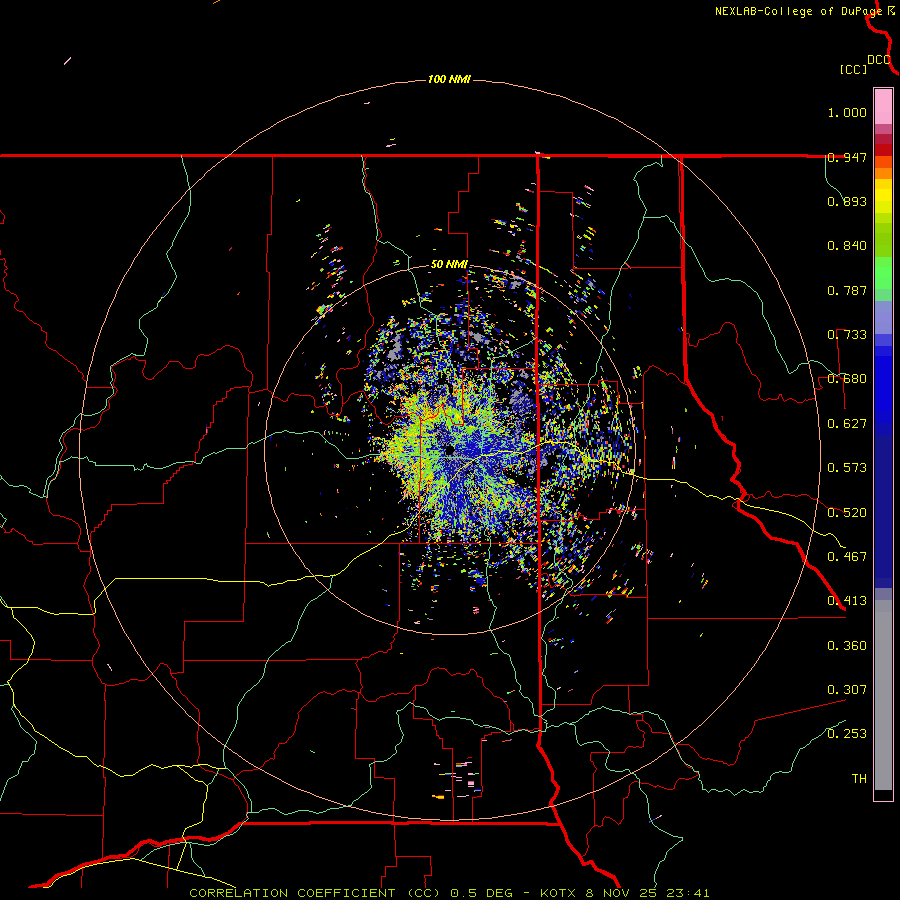Click the 0.307 scale value
The image size is (900, 900).
847,690
